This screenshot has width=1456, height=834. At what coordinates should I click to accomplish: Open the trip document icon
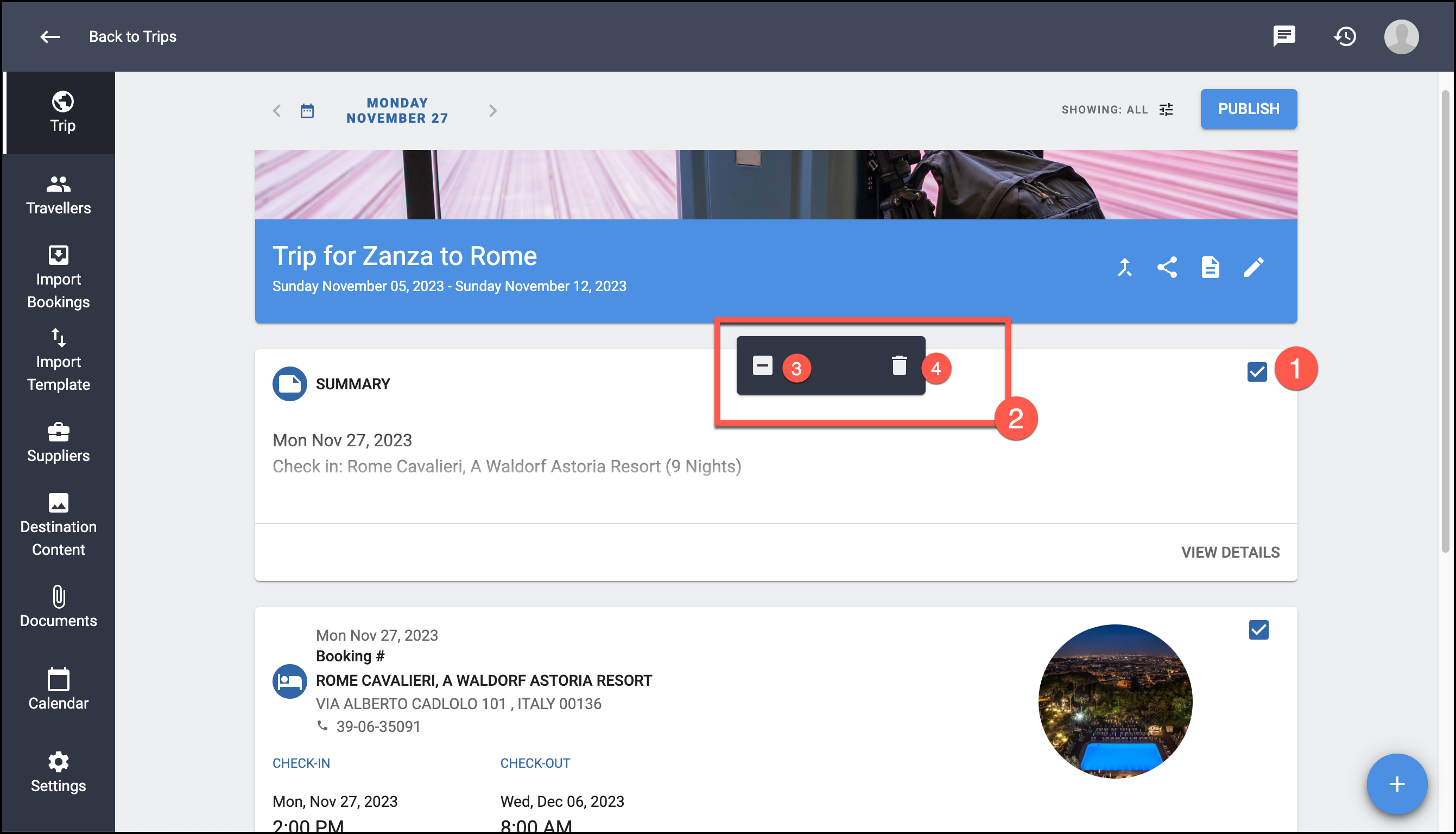coord(1210,268)
